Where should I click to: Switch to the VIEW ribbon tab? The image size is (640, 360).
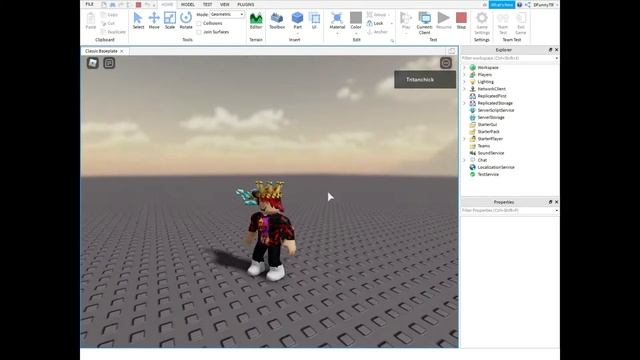coord(224,4)
